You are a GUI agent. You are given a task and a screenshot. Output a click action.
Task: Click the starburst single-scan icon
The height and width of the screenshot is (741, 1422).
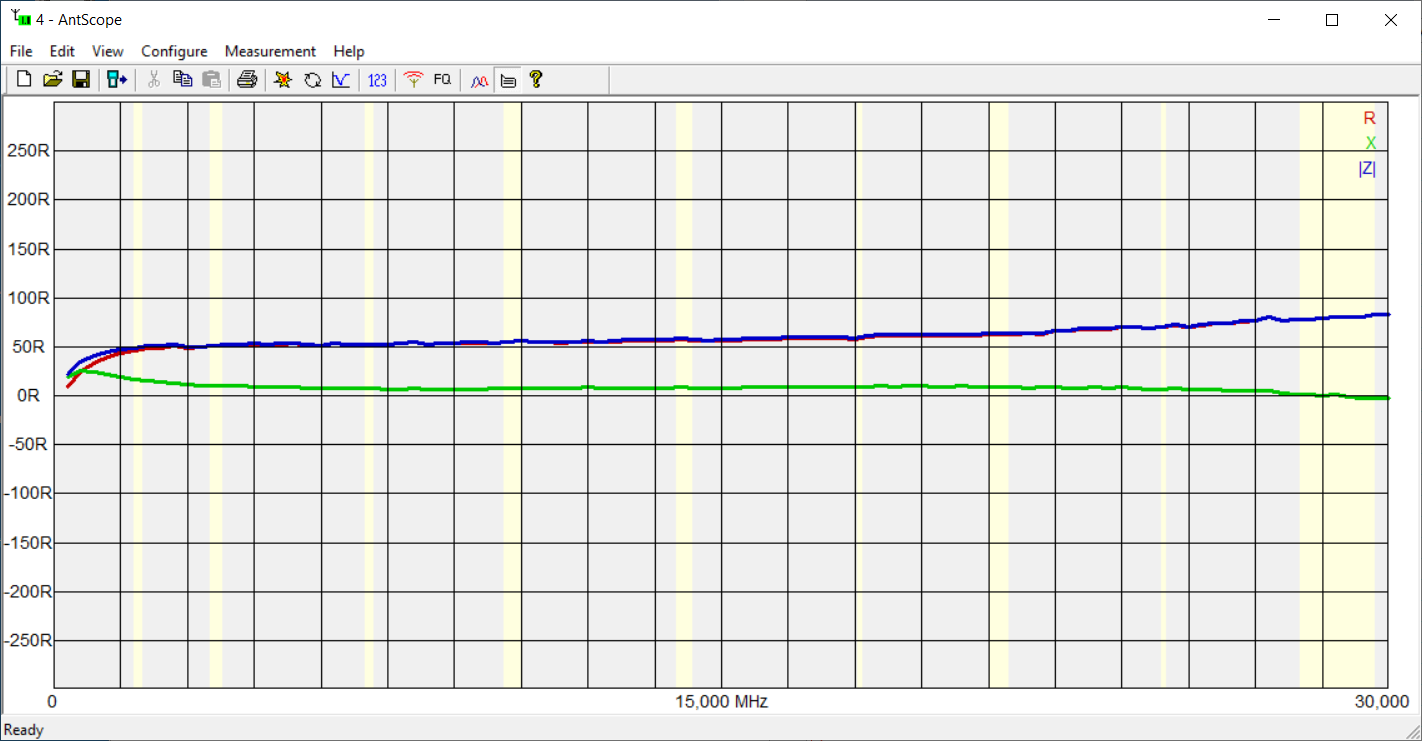tap(283, 80)
